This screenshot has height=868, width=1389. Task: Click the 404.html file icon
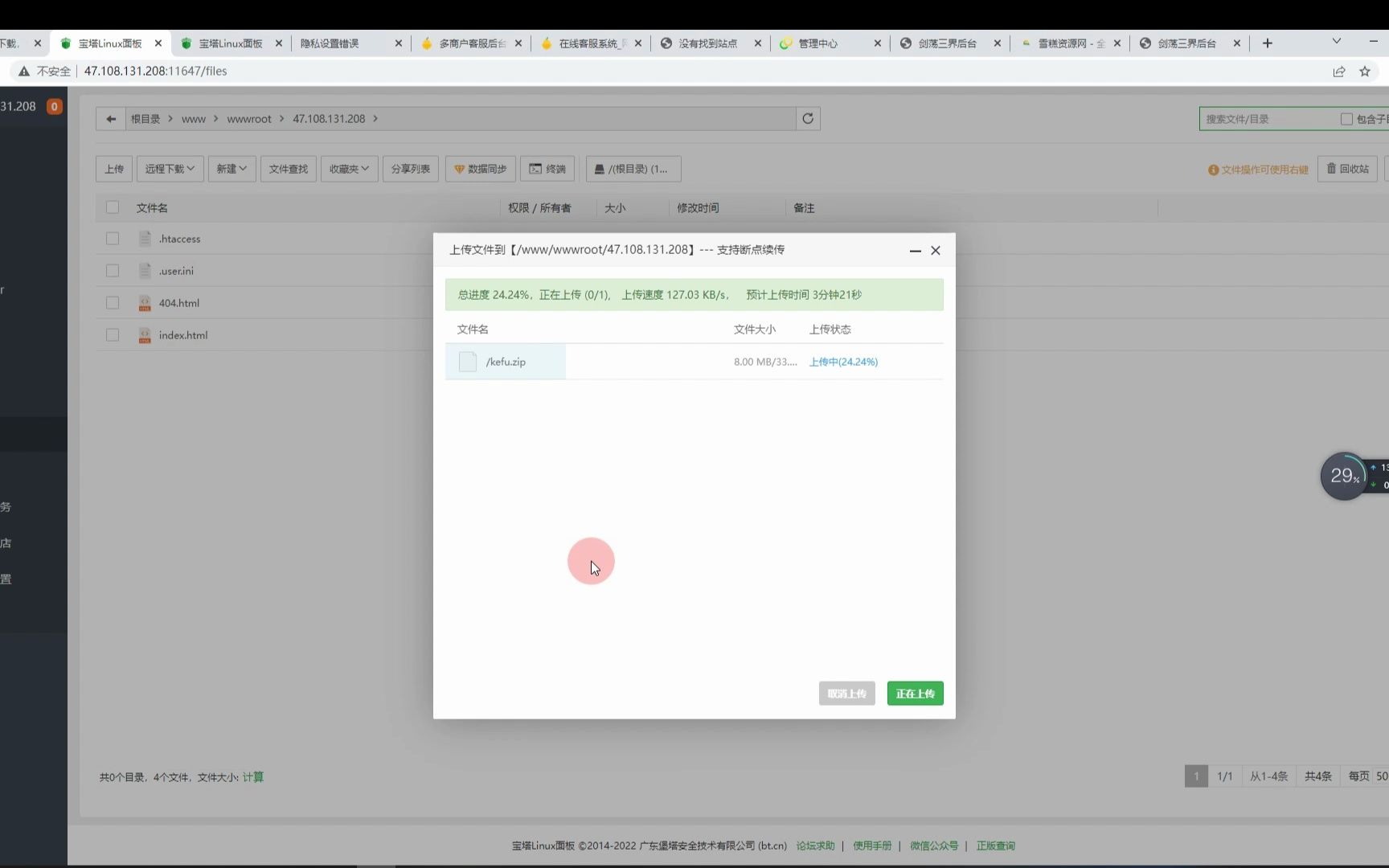pos(145,303)
